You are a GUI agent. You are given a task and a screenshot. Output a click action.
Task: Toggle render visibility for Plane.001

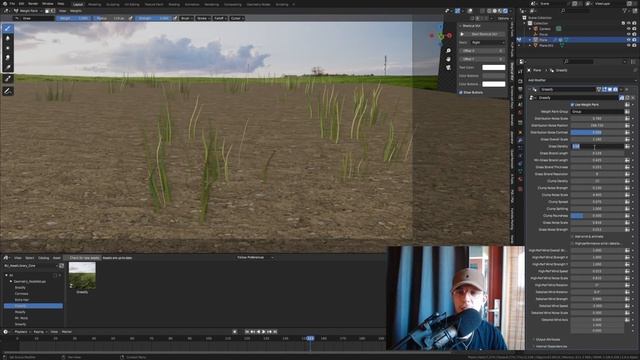(634, 46)
